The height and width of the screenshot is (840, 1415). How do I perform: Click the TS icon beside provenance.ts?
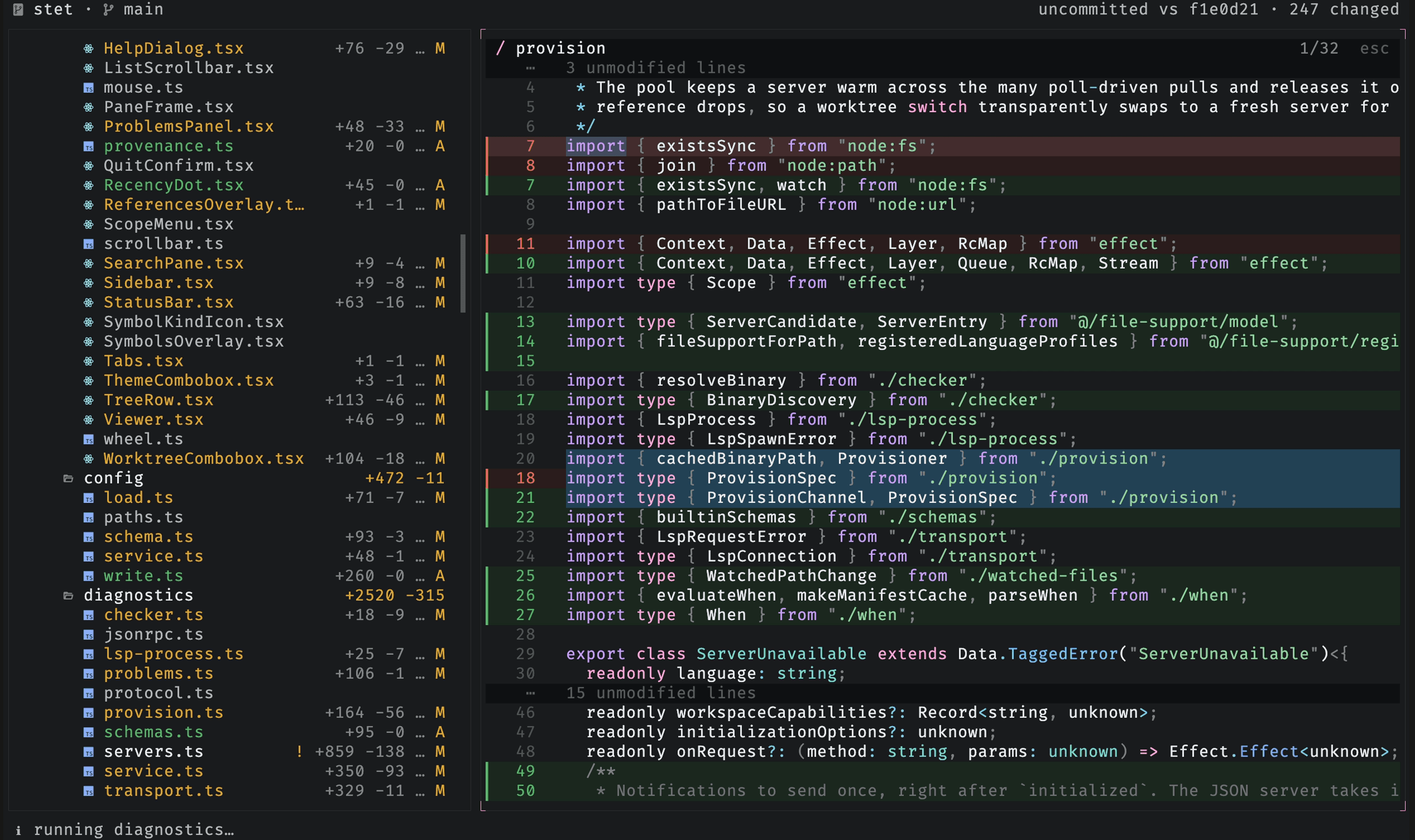[x=89, y=146]
